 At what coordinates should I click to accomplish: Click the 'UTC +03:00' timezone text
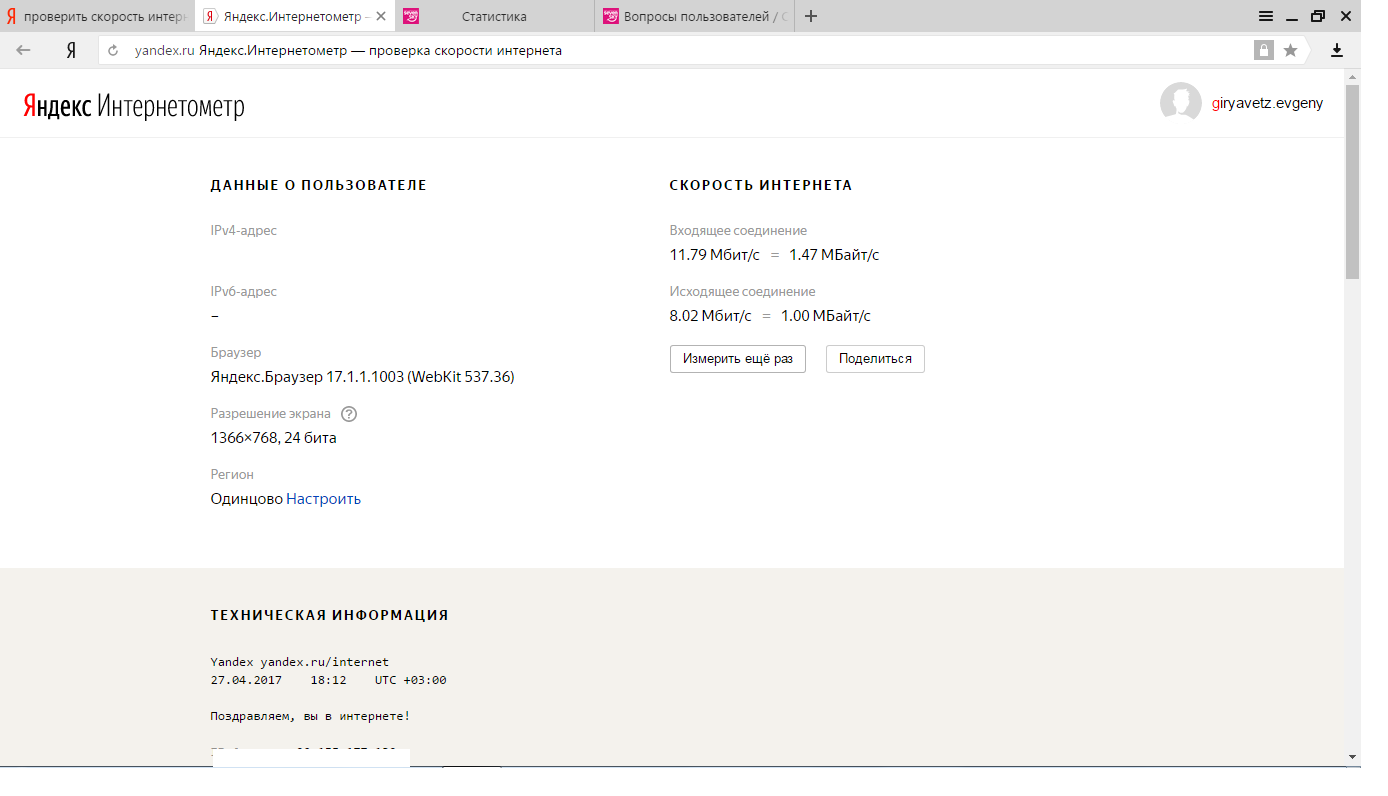(411, 680)
